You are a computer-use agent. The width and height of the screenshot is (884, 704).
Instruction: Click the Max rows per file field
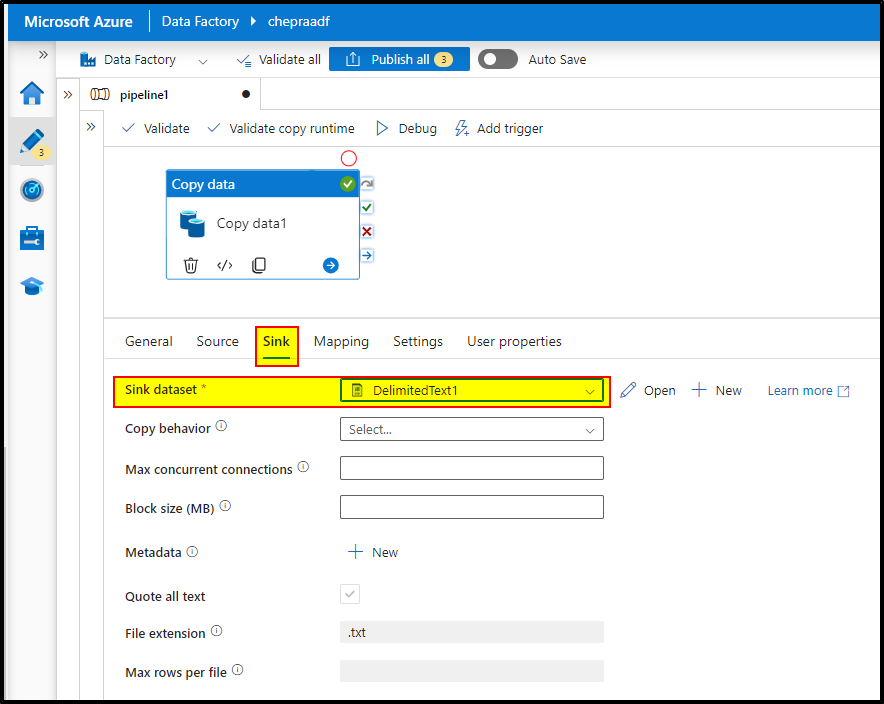pyautogui.click(x=472, y=671)
